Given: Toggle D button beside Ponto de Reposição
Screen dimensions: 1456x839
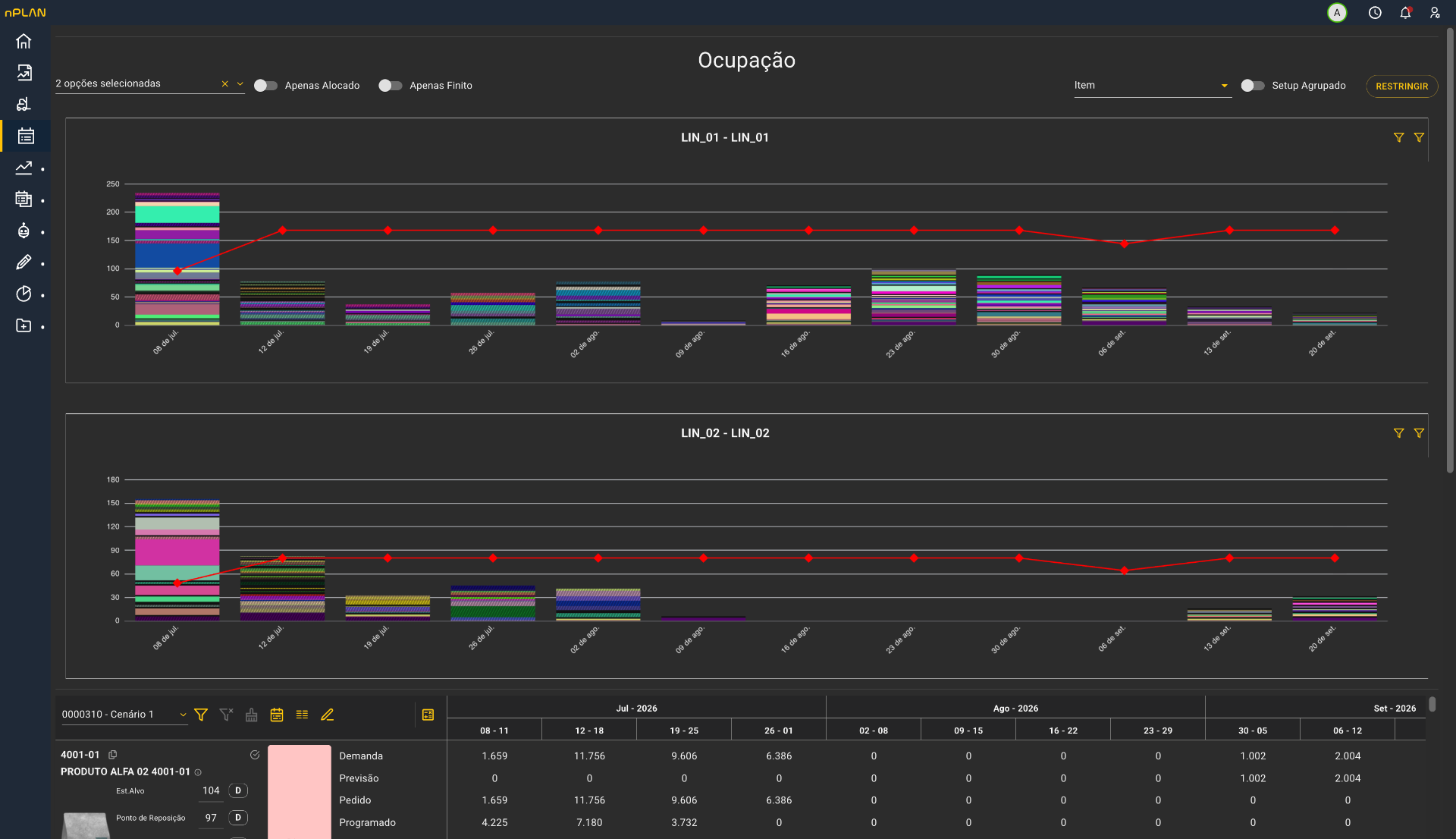Looking at the screenshot, I should point(238,818).
